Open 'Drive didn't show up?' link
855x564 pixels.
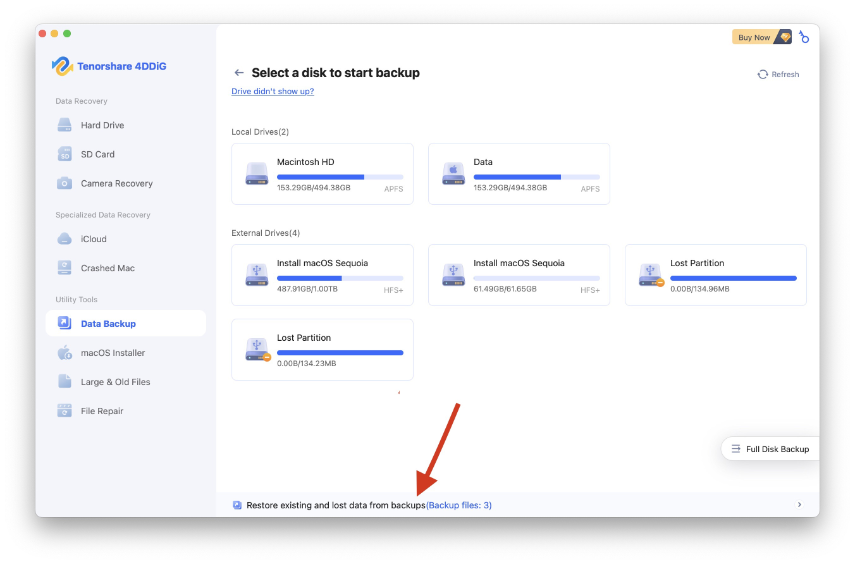[273, 91]
